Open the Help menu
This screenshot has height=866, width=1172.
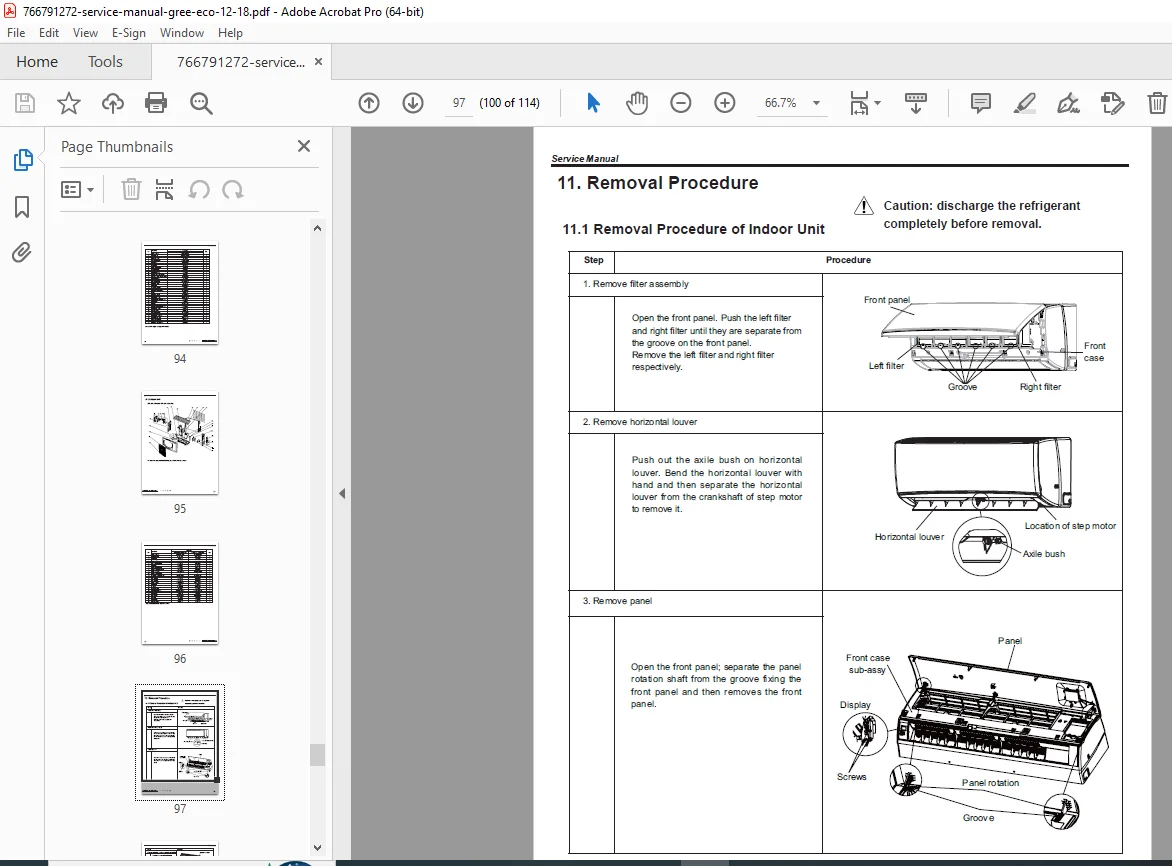230,33
